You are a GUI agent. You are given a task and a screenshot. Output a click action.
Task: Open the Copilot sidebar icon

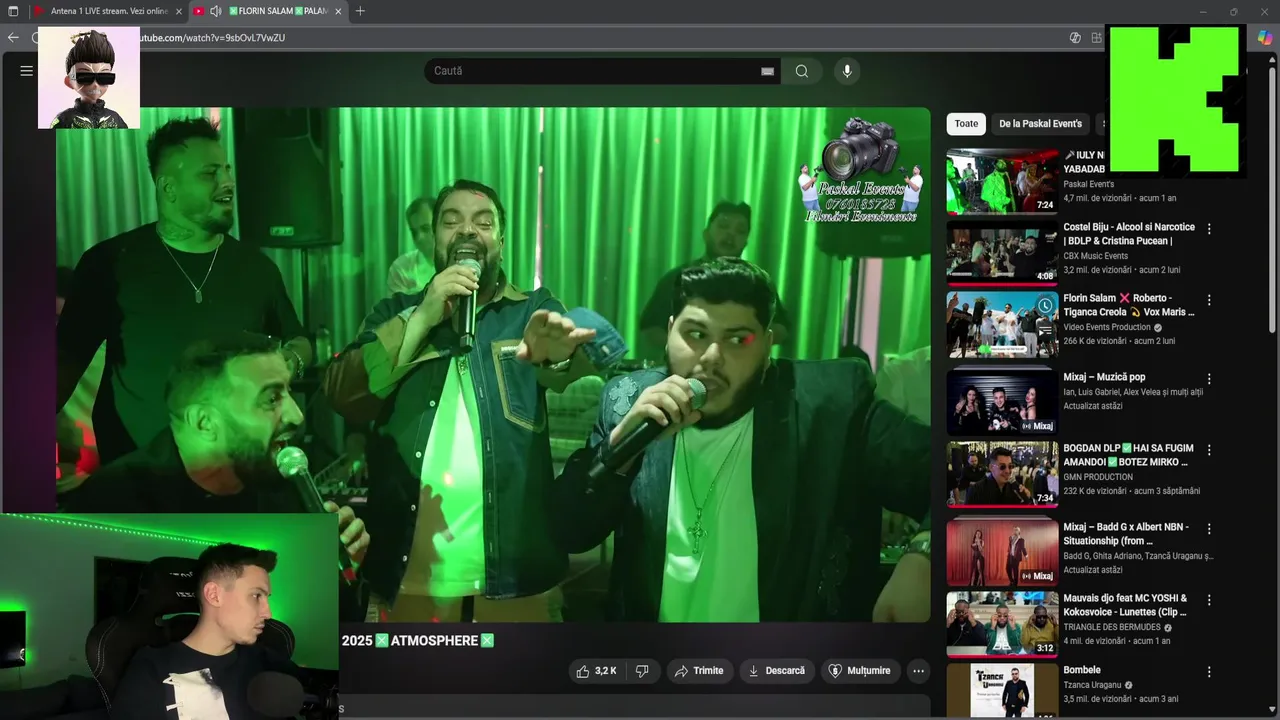click(x=1264, y=37)
